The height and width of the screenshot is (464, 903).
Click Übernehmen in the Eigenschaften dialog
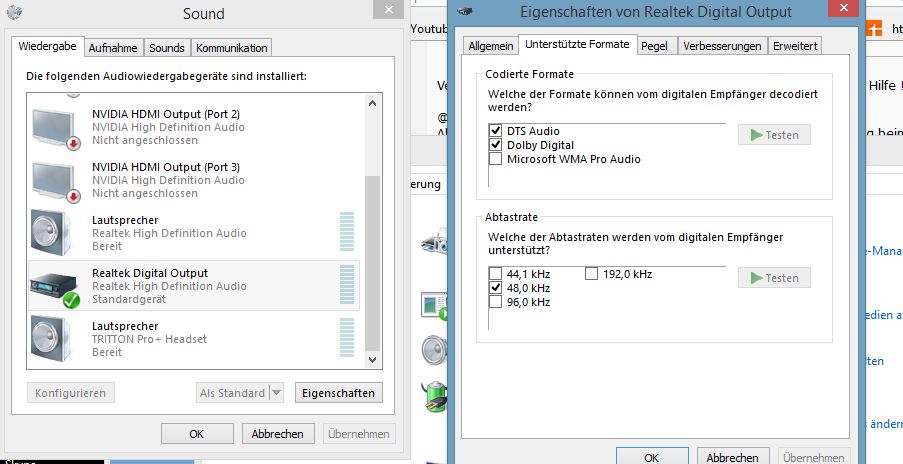tap(814, 457)
